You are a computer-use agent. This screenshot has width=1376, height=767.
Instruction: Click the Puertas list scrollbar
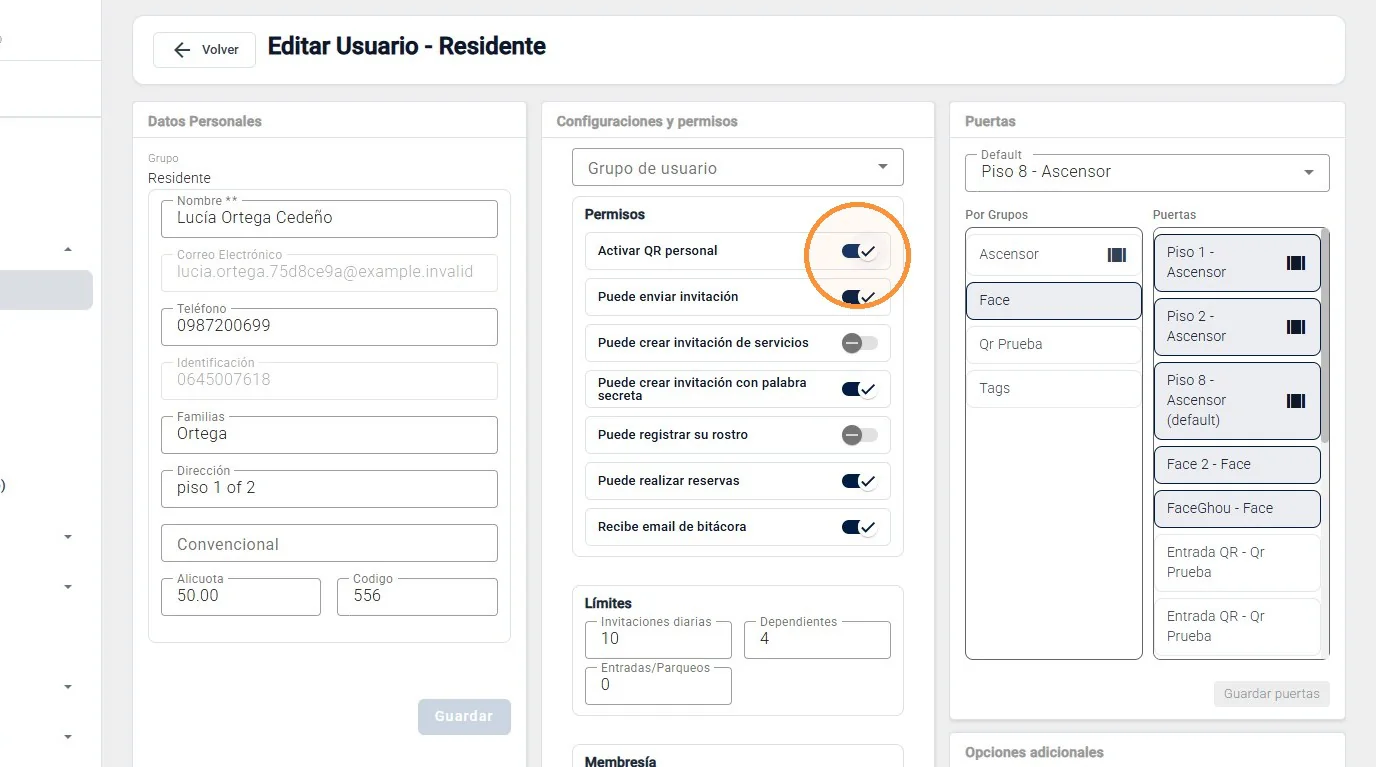click(1326, 335)
